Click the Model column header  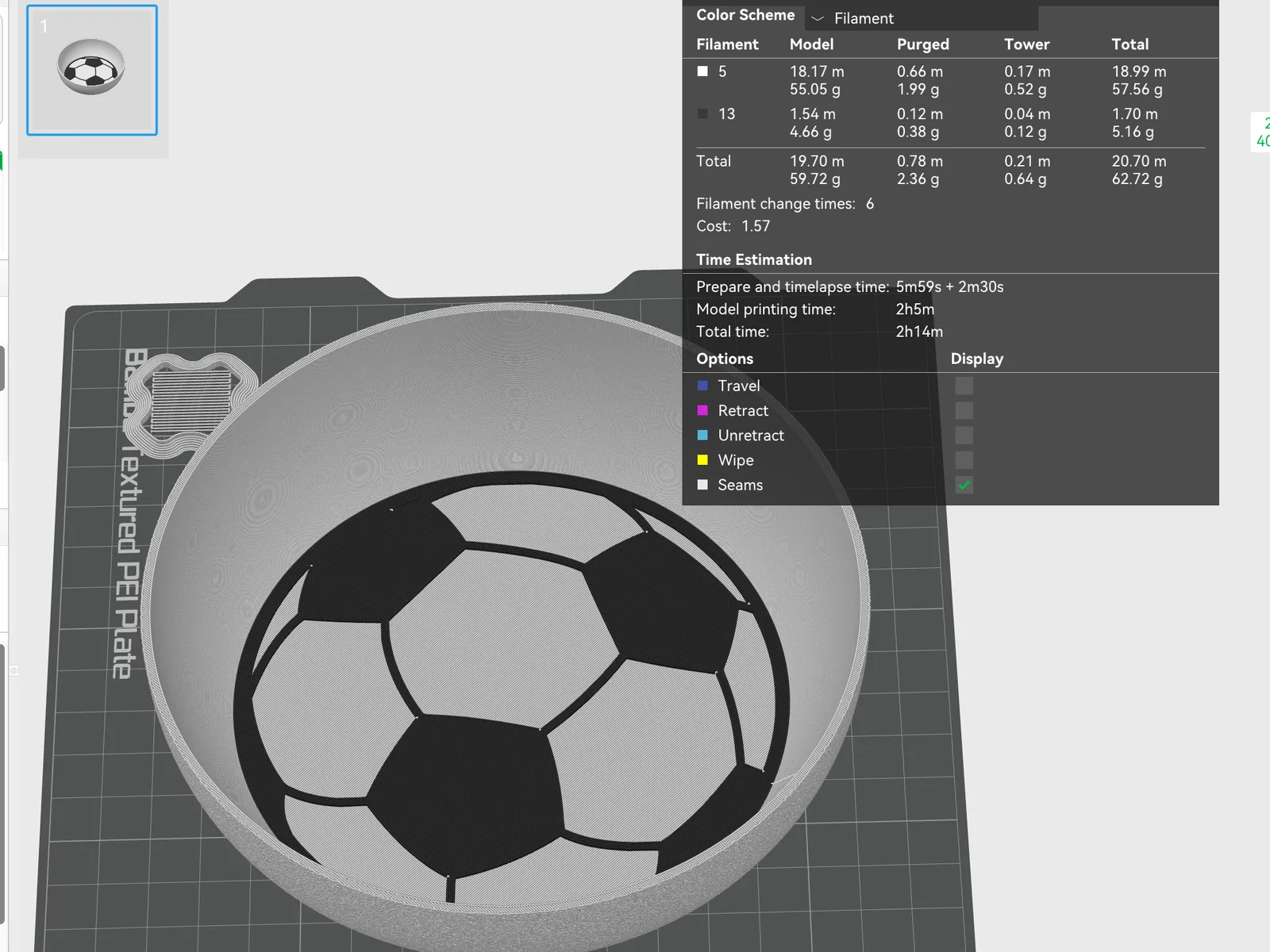[x=812, y=44]
